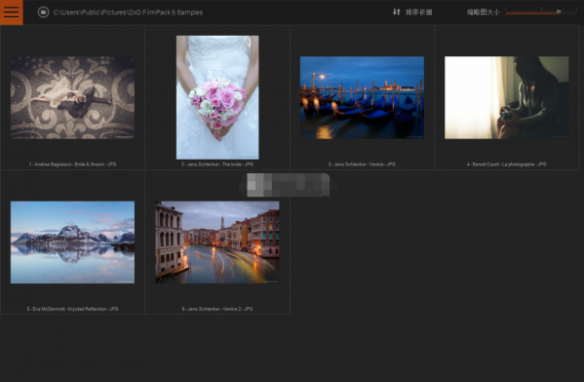Select La photographe thumbnail
The image size is (584, 382).
[507, 98]
